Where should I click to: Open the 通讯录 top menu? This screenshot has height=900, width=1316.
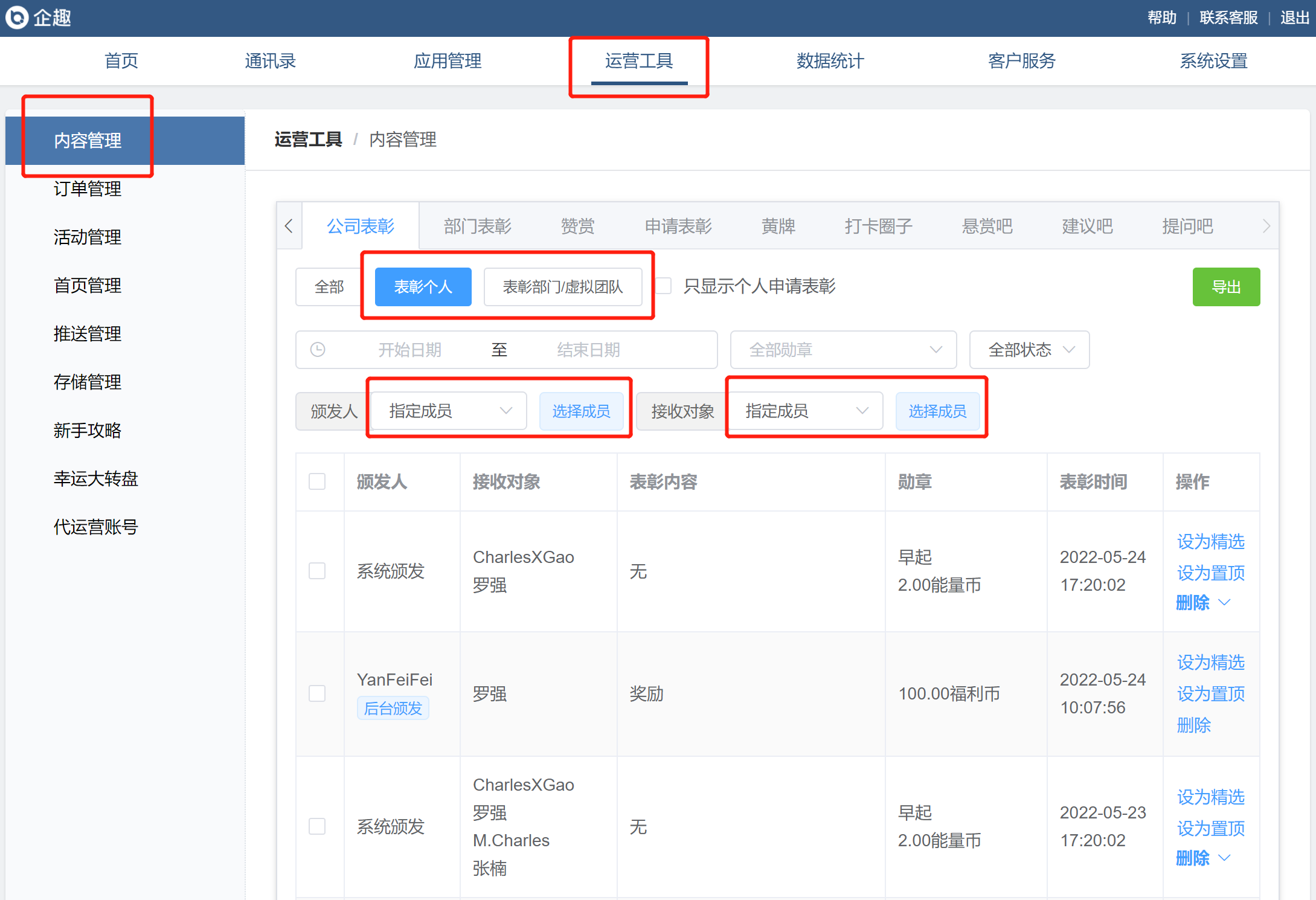[x=270, y=61]
